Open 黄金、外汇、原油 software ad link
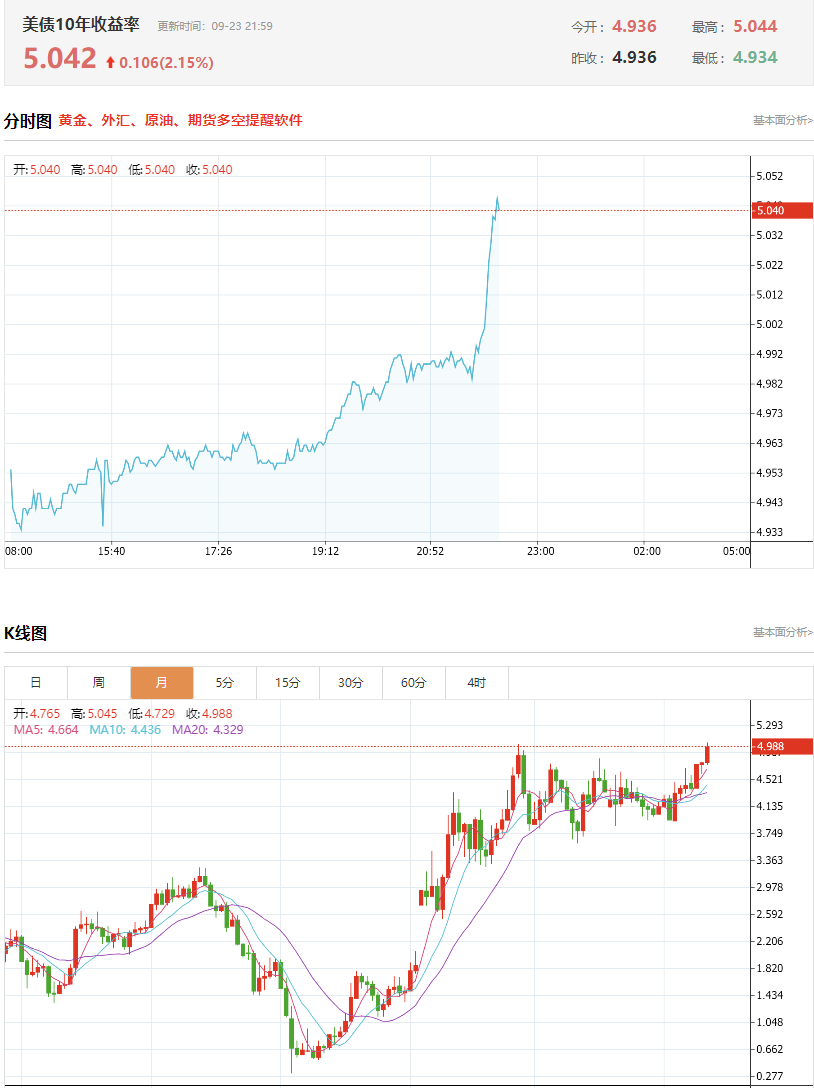 coord(180,121)
